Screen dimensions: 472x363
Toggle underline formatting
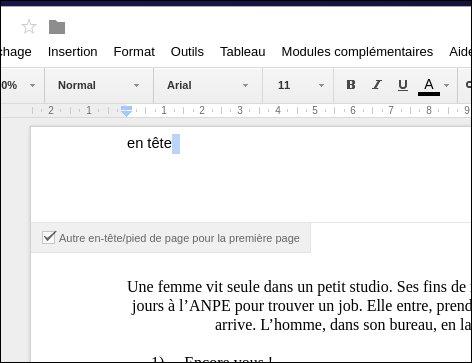403,85
